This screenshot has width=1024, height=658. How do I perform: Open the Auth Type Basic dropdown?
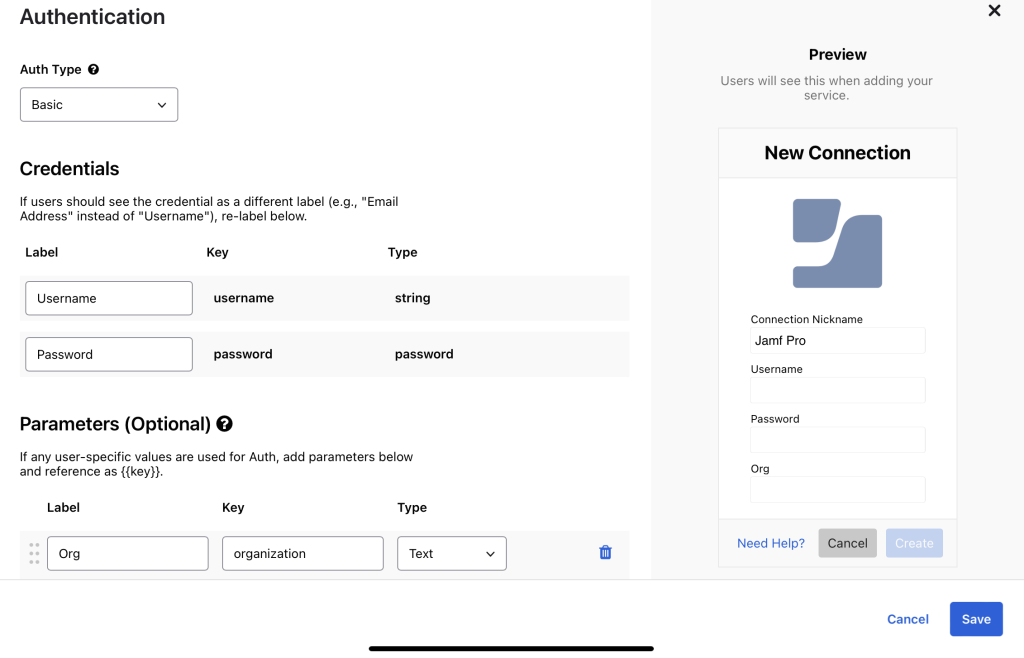[99, 104]
